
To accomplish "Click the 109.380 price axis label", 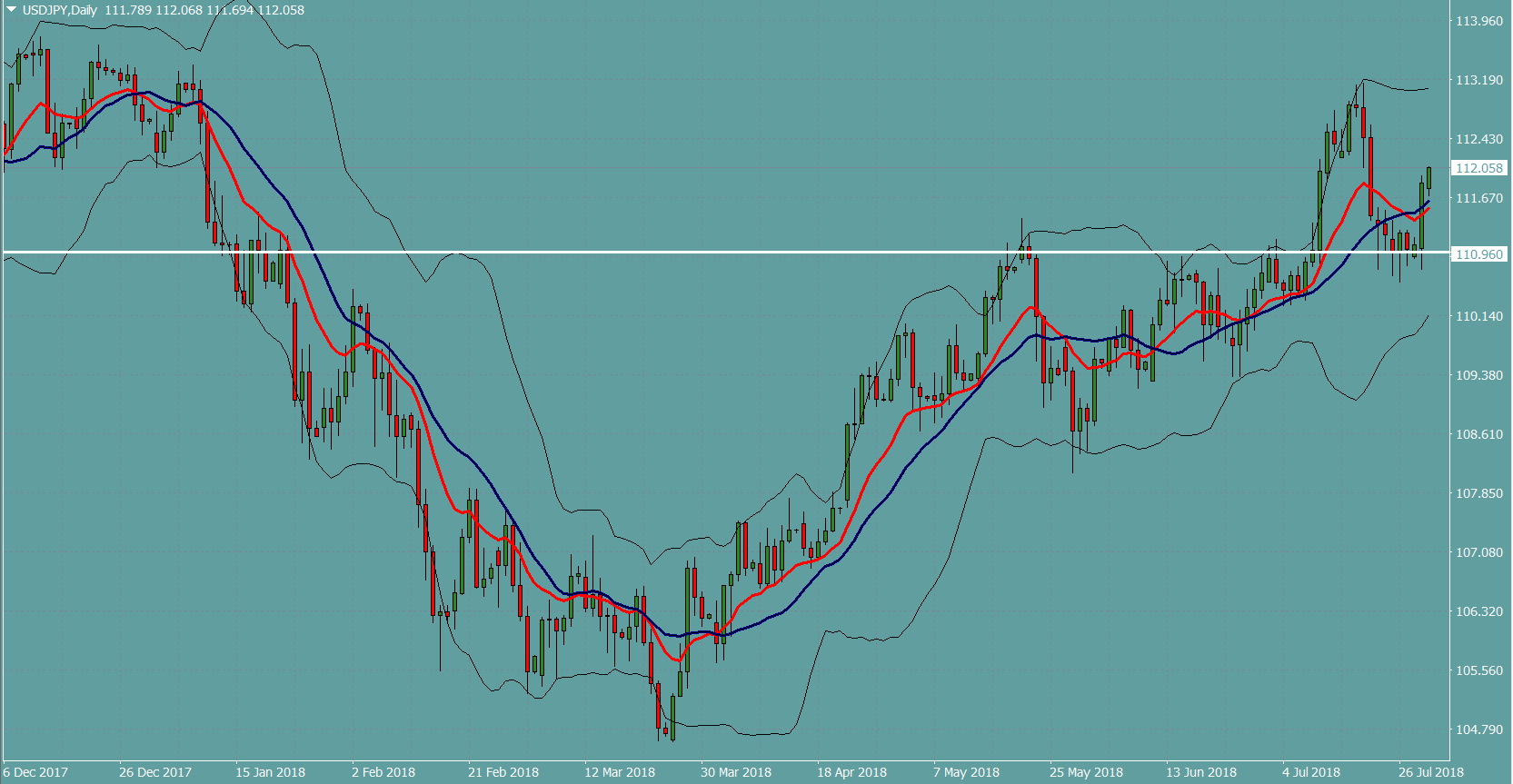I will click(1478, 375).
